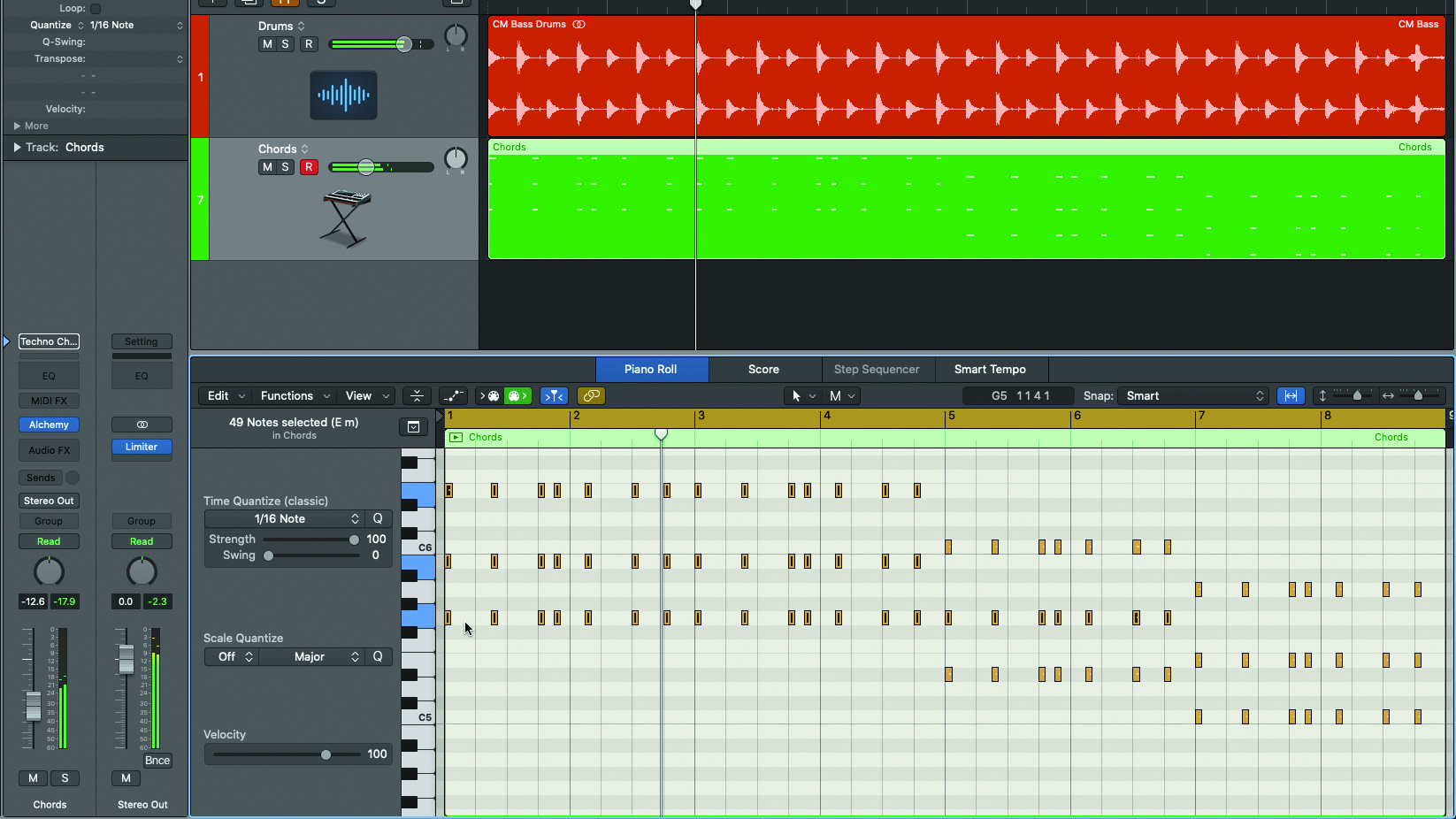Toggle green MIDI Out palette button

coord(517,396)
